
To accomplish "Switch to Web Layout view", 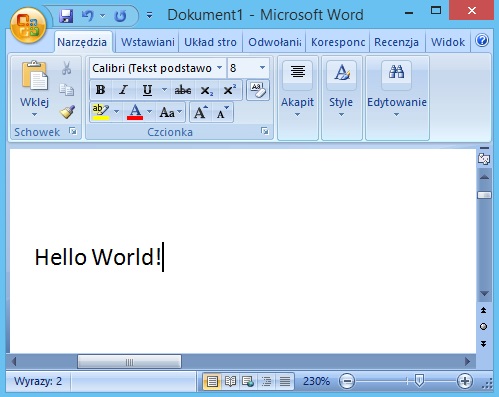I will pos(248,381).
